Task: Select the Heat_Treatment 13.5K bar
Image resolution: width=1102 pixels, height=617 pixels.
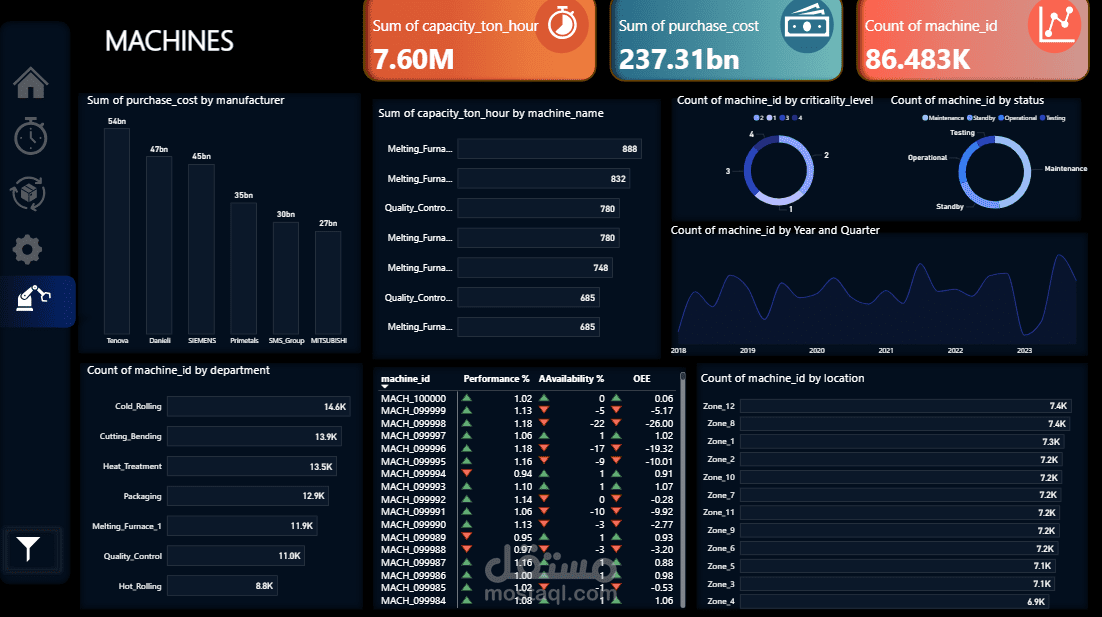Action: click(252, 467)
